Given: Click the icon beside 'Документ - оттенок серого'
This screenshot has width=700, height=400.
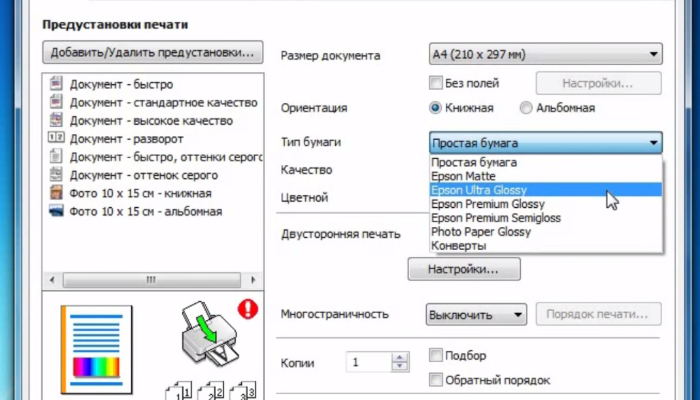Looking at the screenshot, I should coord(56,175).
